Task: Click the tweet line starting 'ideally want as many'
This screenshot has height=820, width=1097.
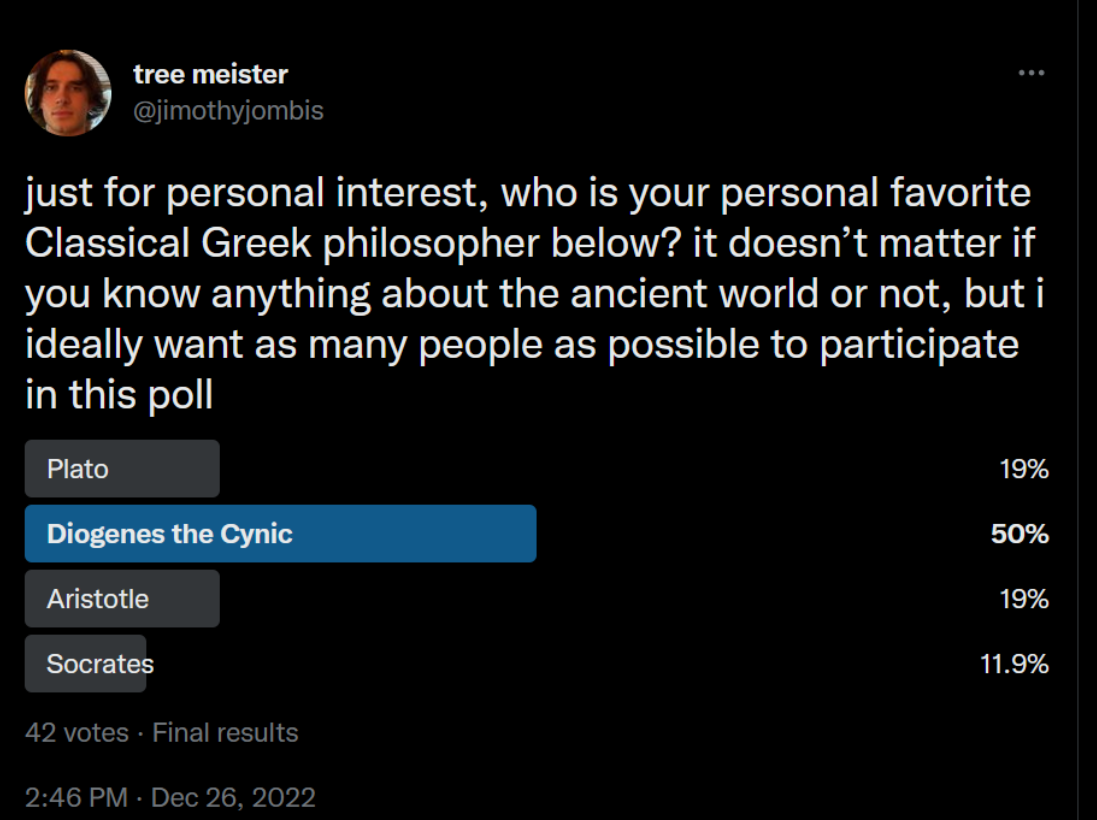Action: [x=522, y=345]
